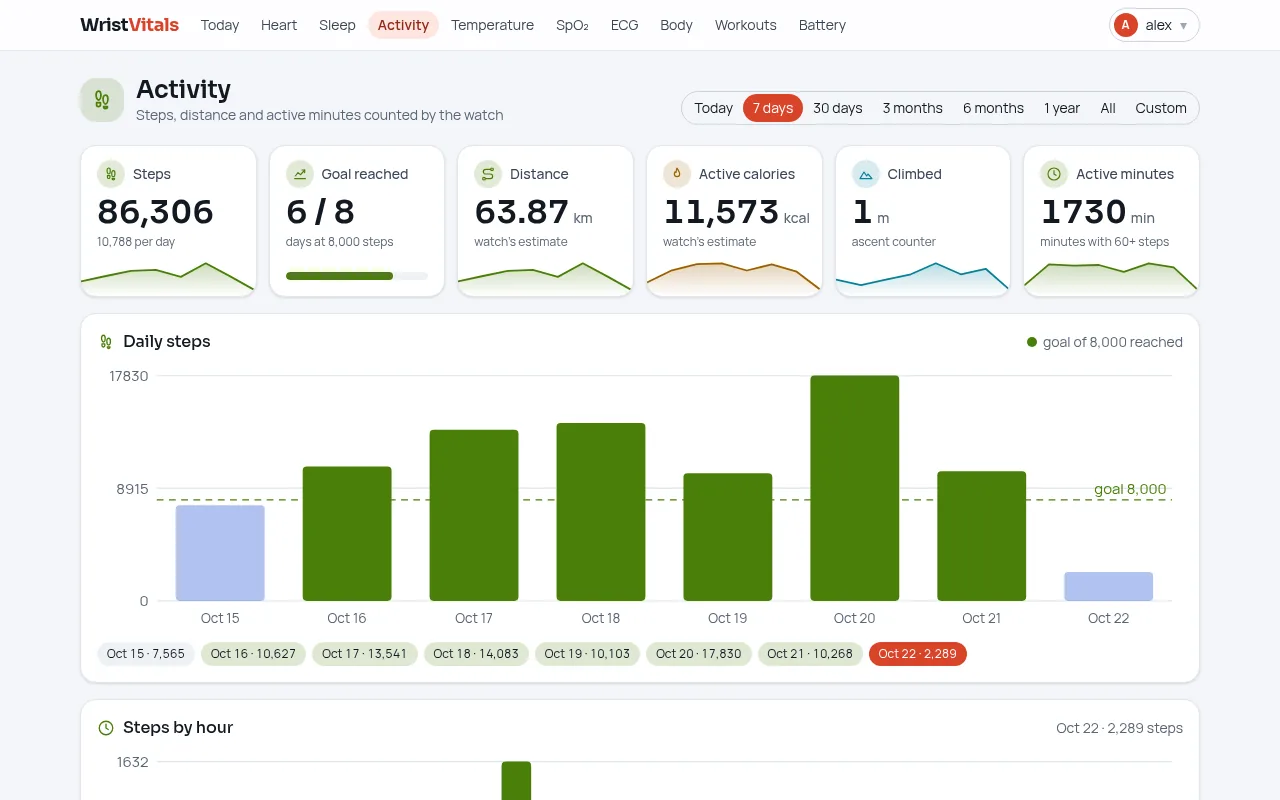
Task: Select the Today time range
Action: tap(714, 108)
